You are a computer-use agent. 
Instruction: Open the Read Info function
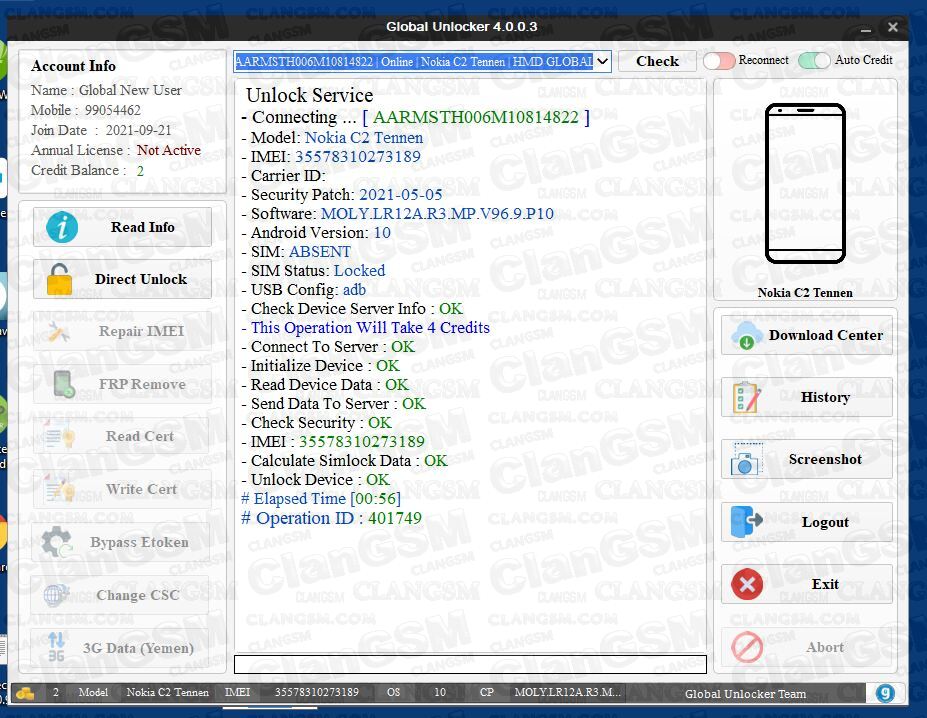(122, 227)
